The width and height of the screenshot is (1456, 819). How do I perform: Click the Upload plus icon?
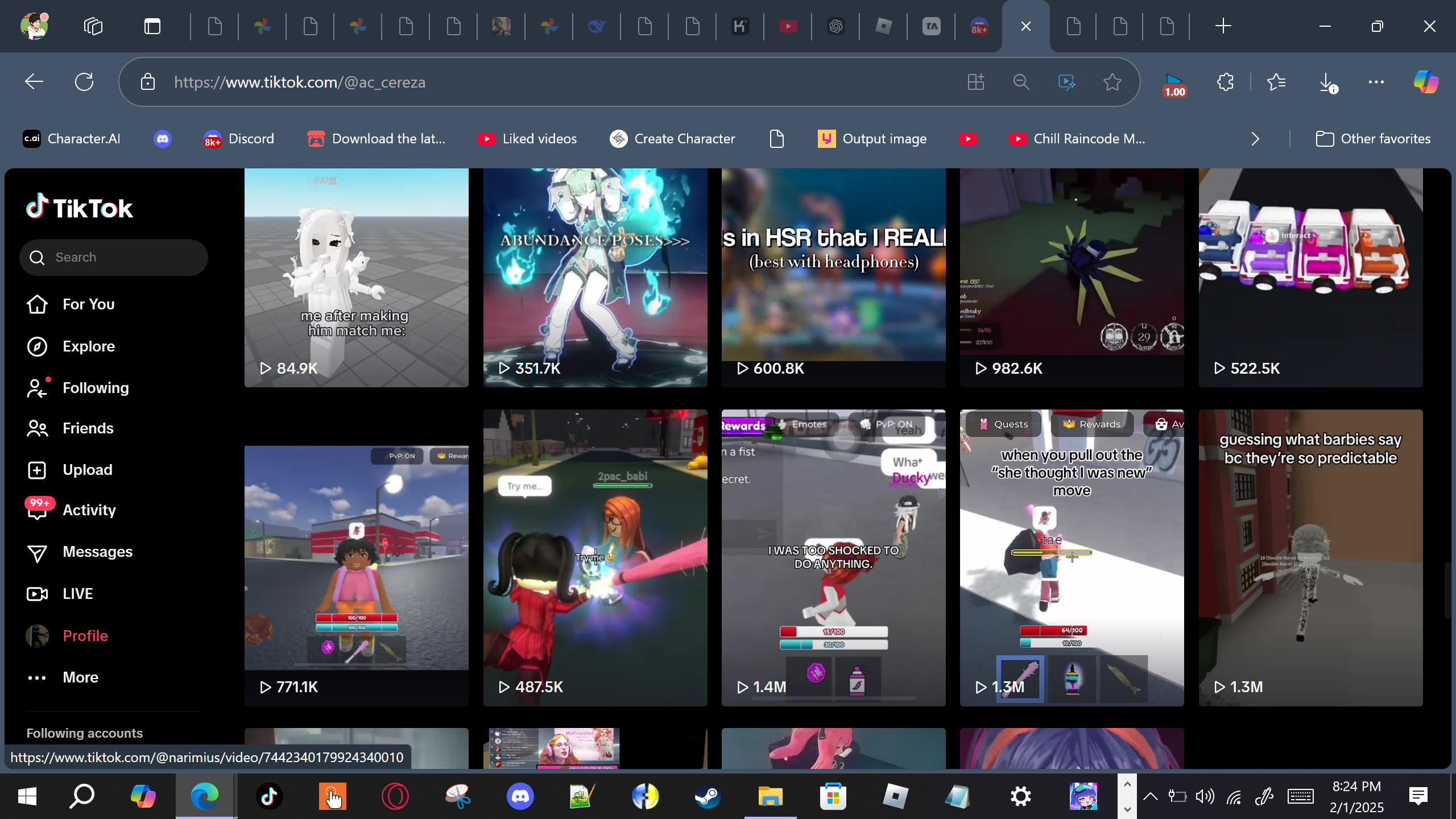click(37, 470)
